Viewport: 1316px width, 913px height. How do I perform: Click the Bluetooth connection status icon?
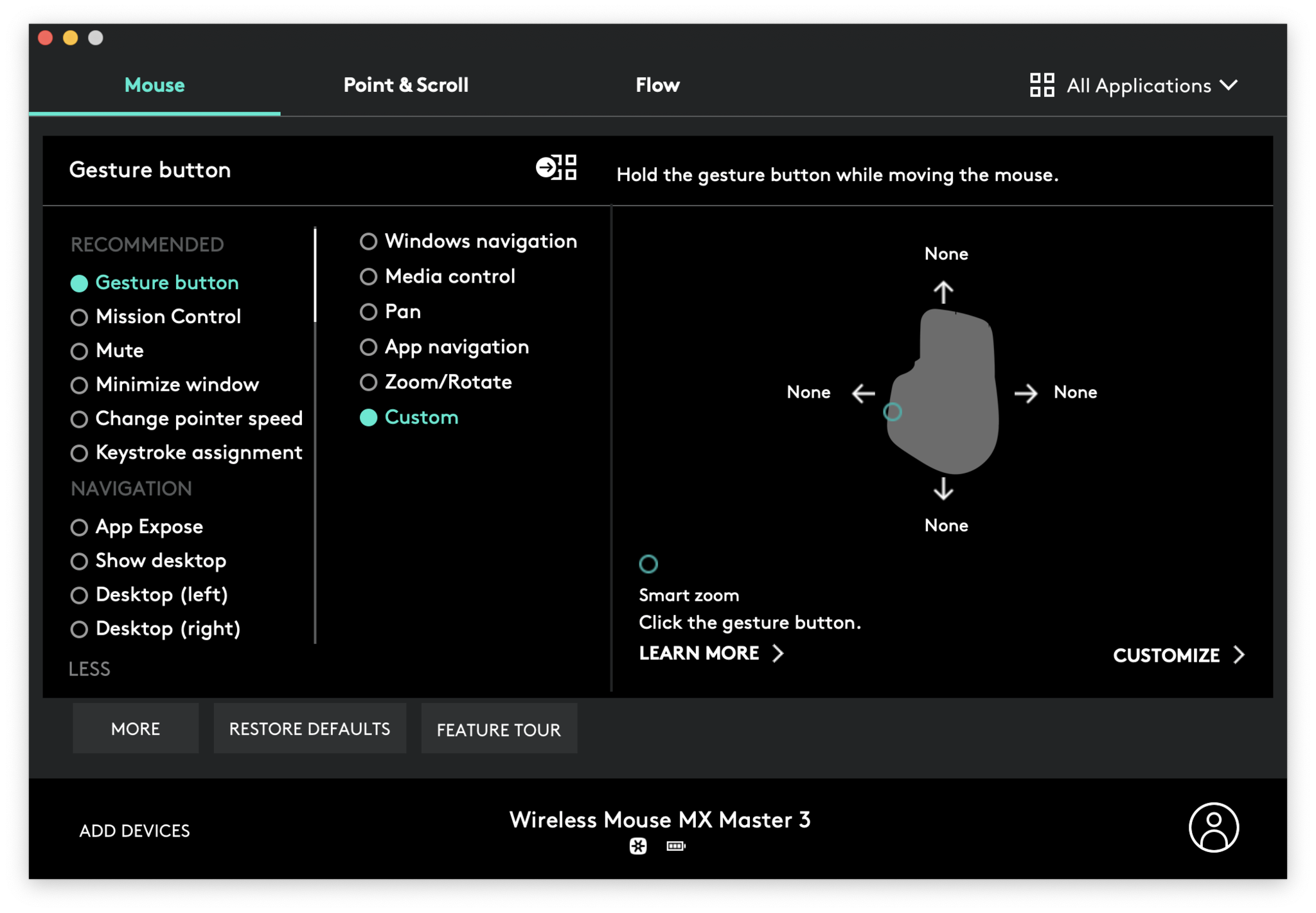coord(638,846)
